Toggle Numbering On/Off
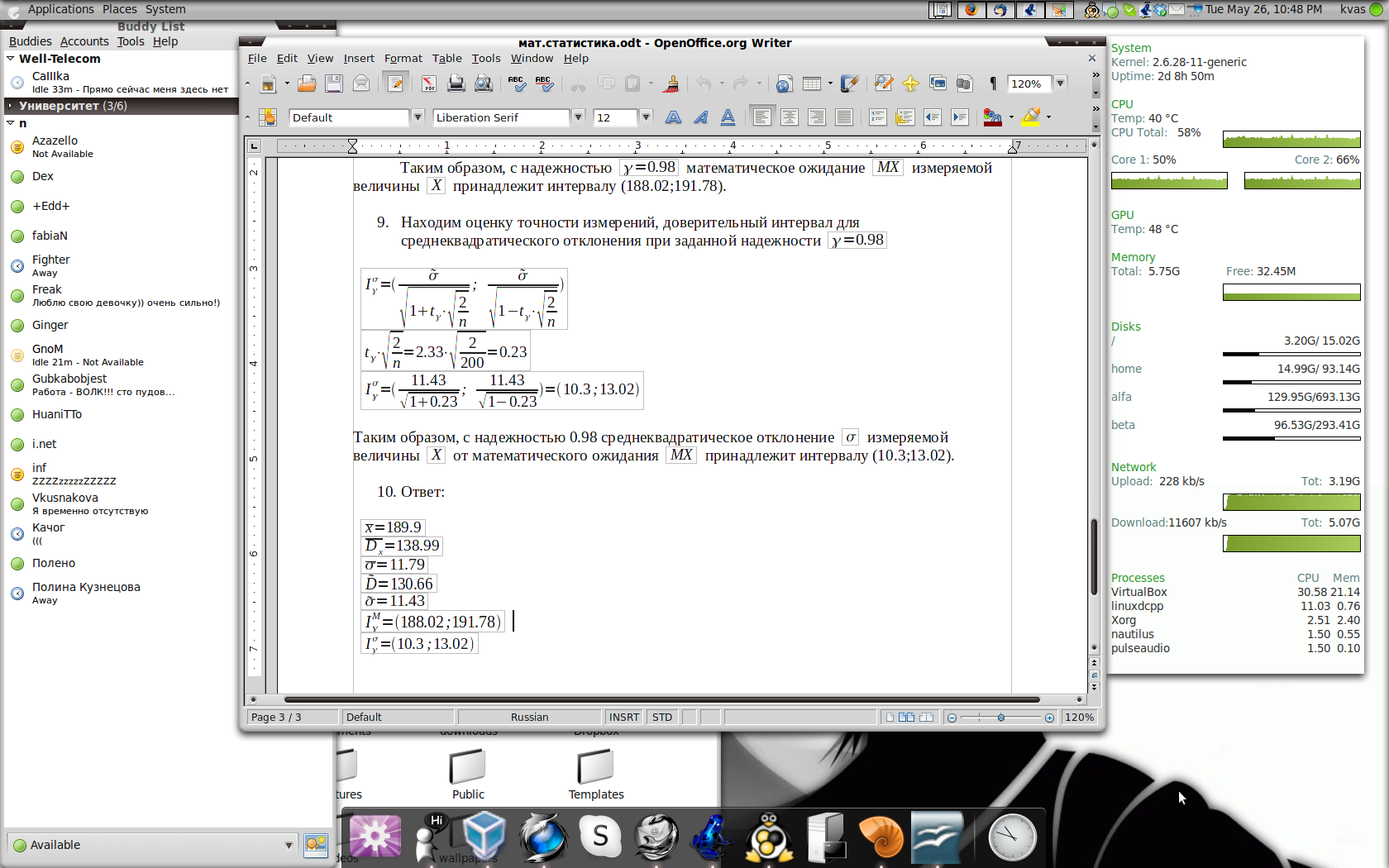This screenshot has height=868, width=1389. click(878, 117)
